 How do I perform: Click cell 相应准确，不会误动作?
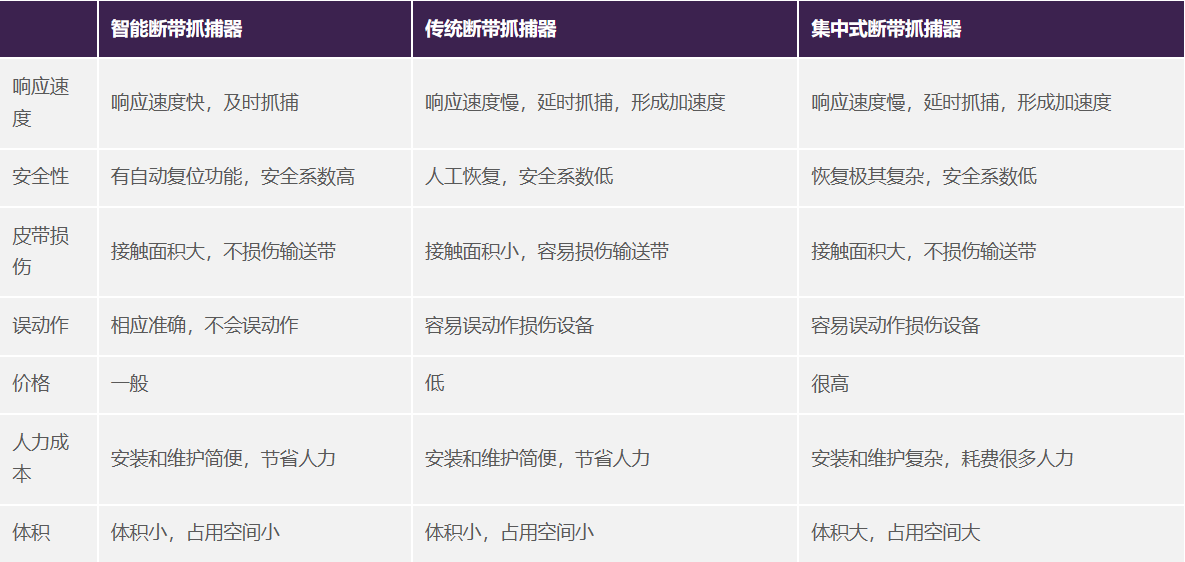255,326
